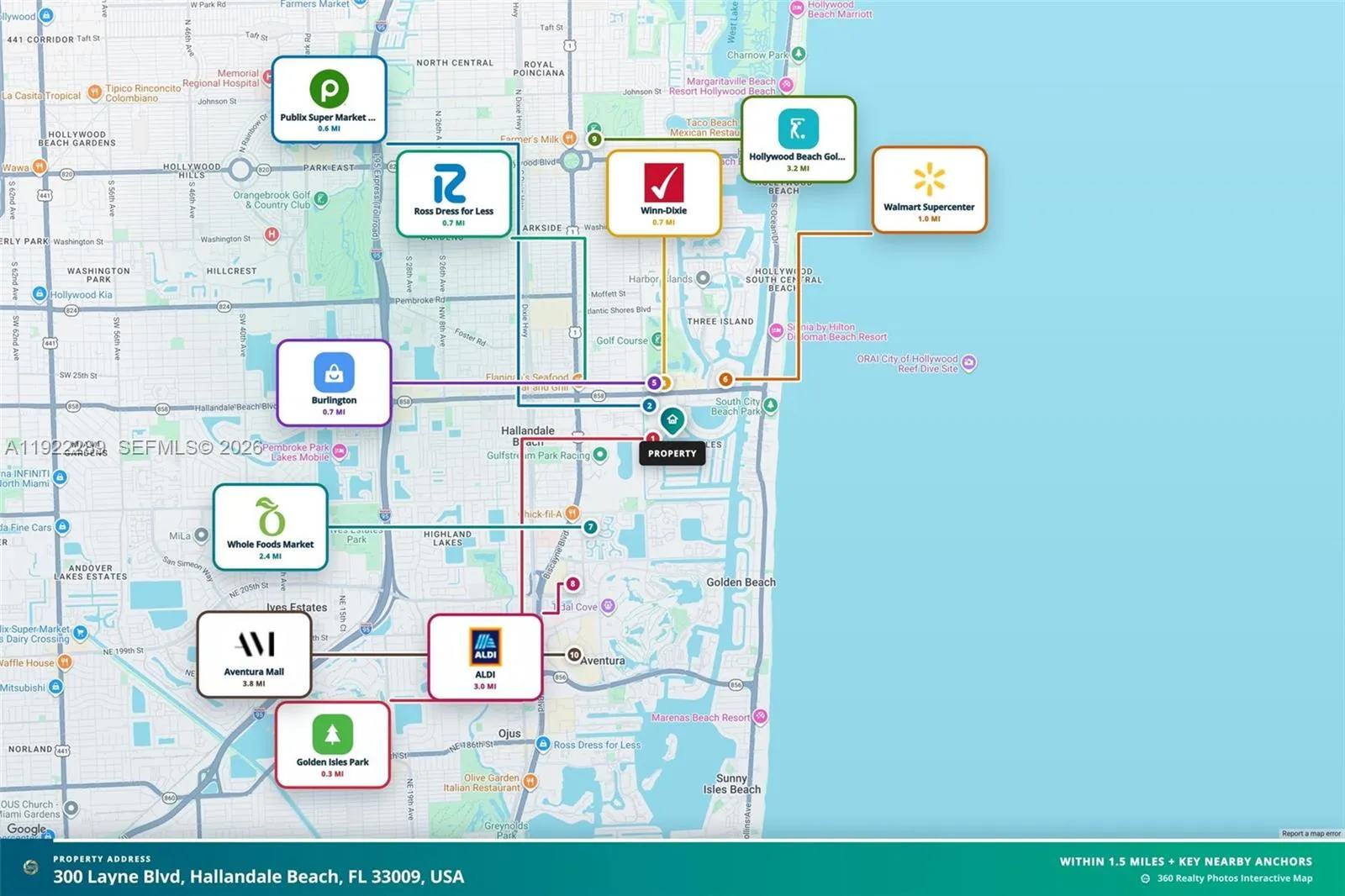The height and width of the screenshot is (896, 1345).
Task: Click numbered map marker 2
Action: pyautogui.click(x=649, y=405)
